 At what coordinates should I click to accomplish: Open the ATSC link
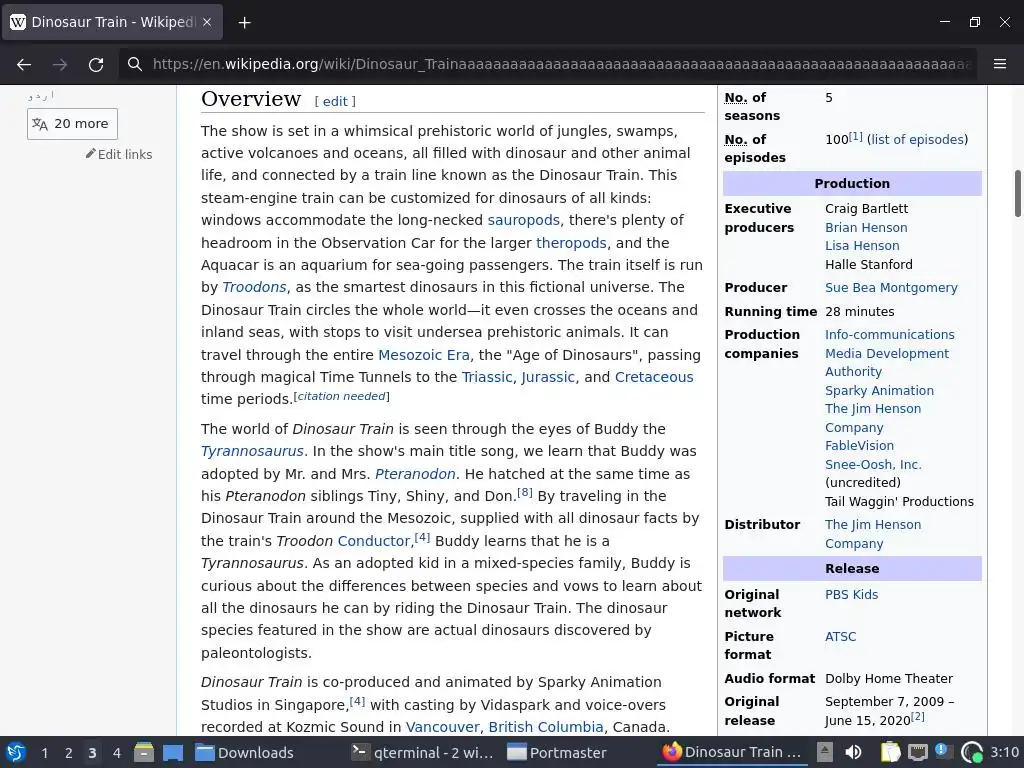840,636
